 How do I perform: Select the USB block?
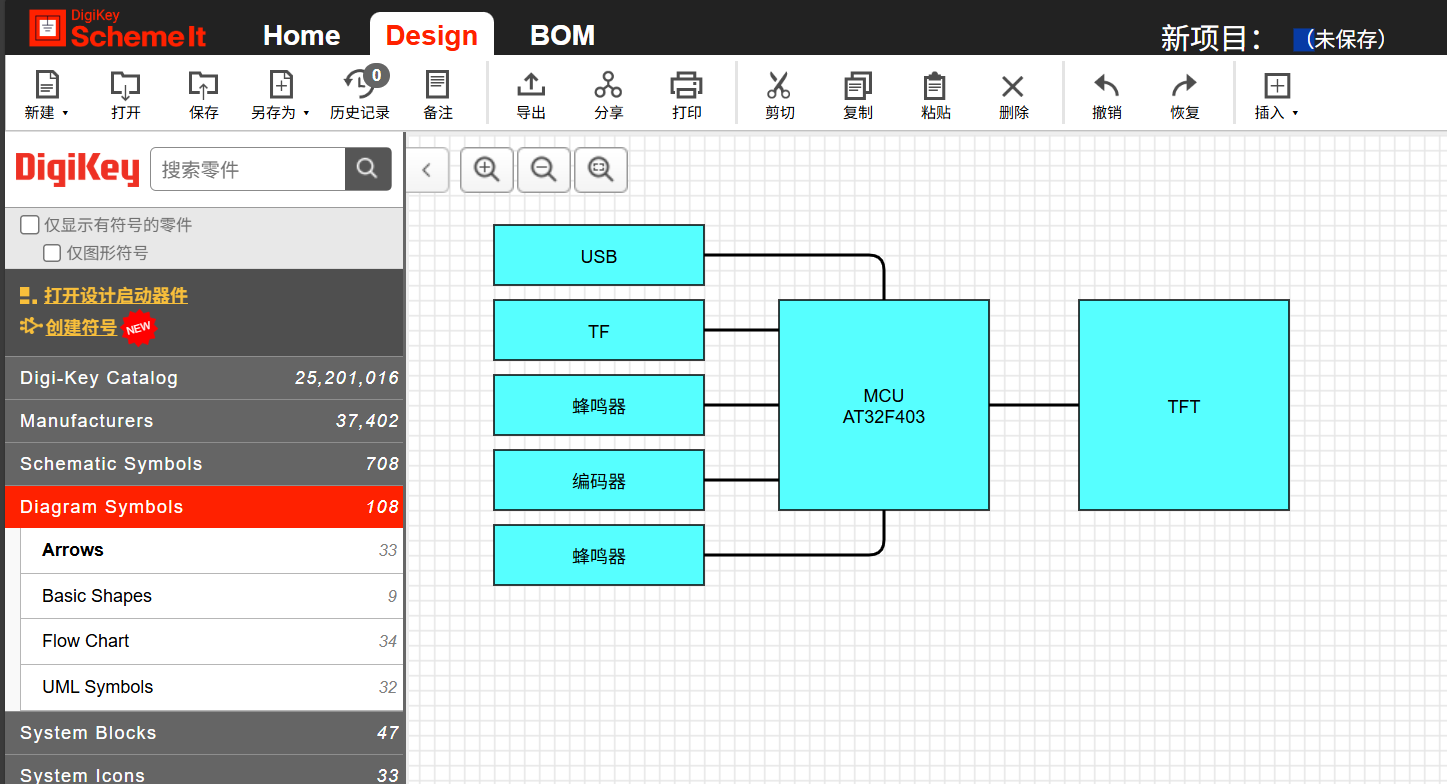(599, 255)
